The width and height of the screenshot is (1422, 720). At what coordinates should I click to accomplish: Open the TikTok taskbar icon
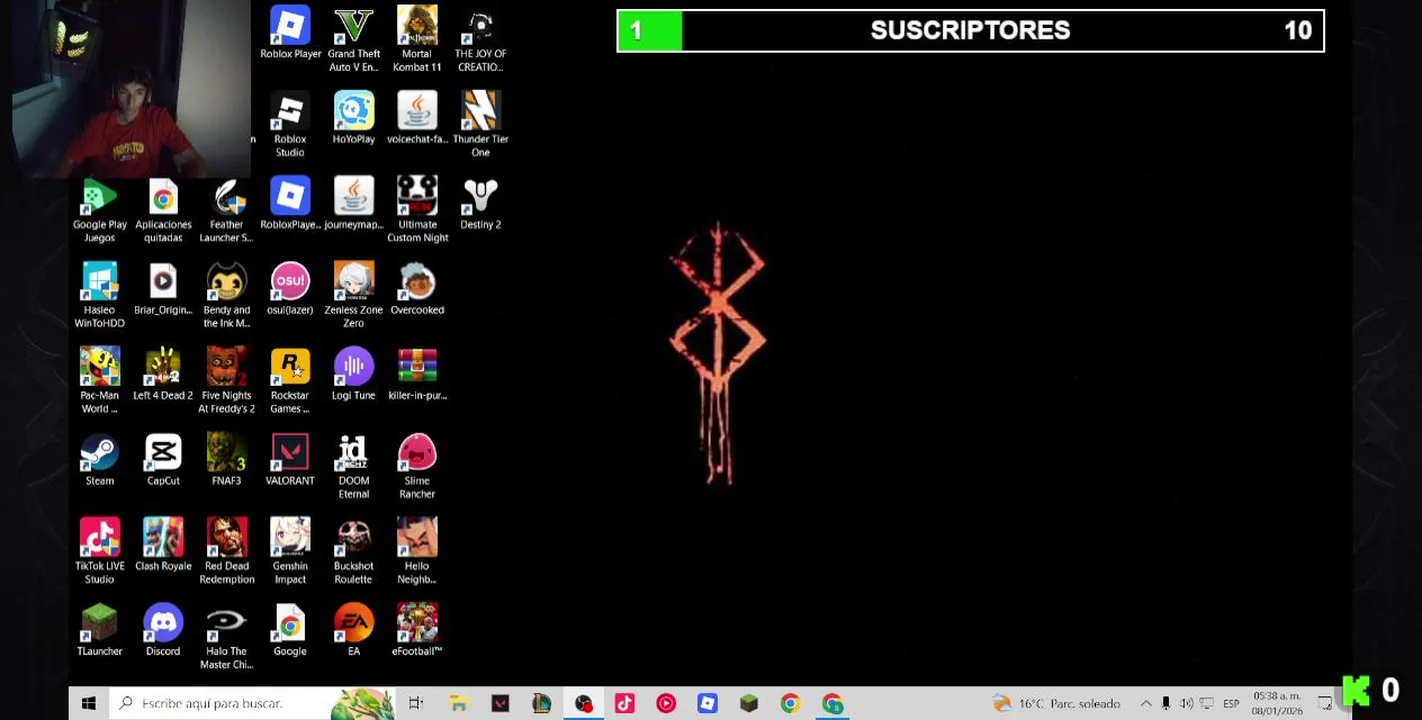coord(624,703)
